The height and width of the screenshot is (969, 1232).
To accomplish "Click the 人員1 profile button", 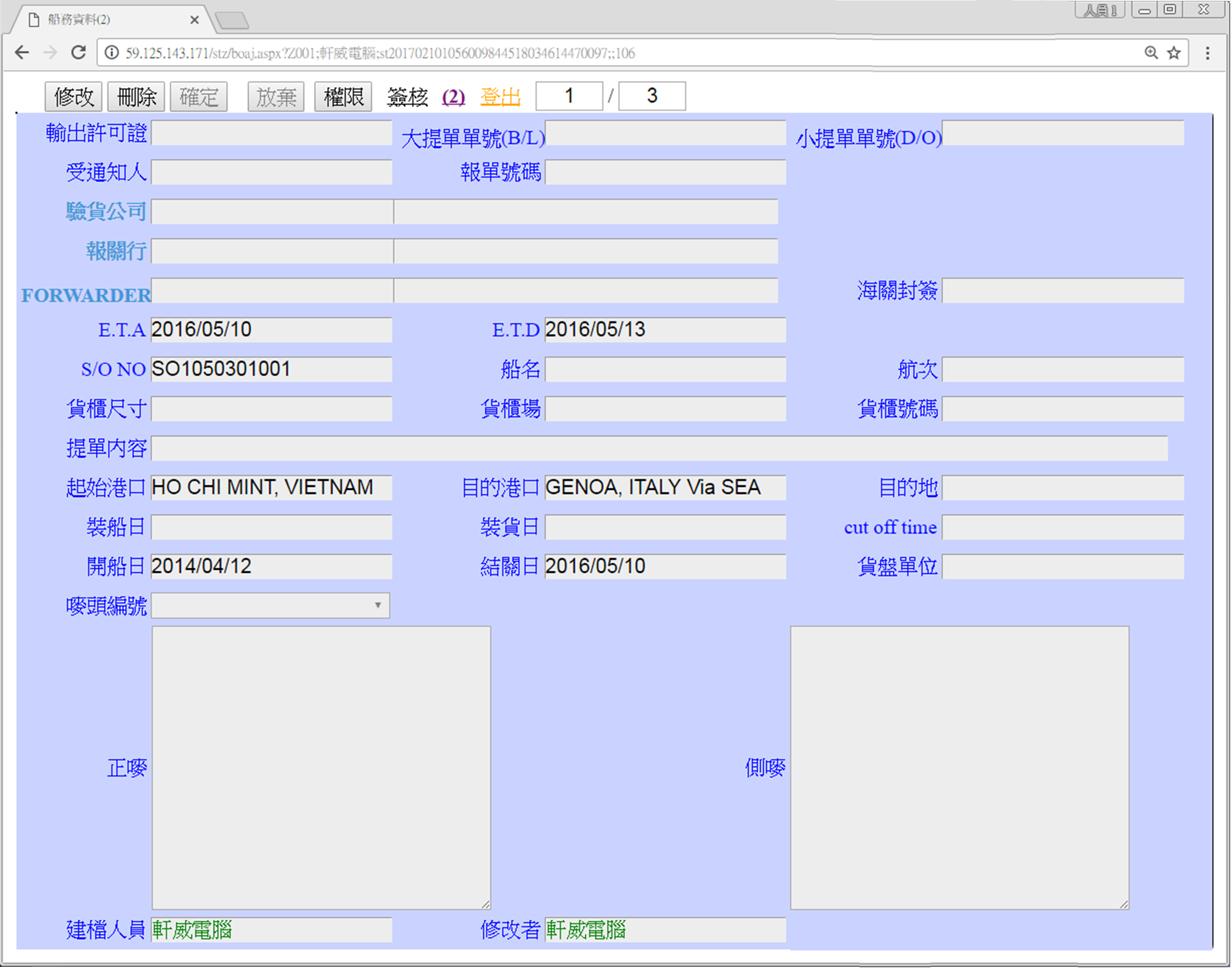I will click(x=1101, y=10).
